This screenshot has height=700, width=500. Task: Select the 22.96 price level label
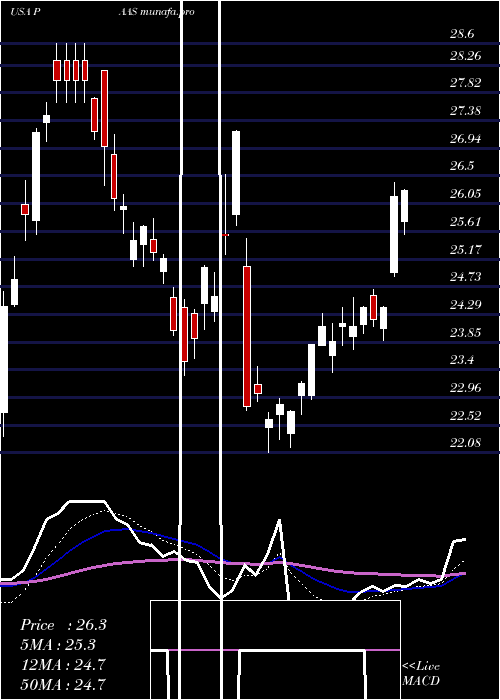(465, 388)
